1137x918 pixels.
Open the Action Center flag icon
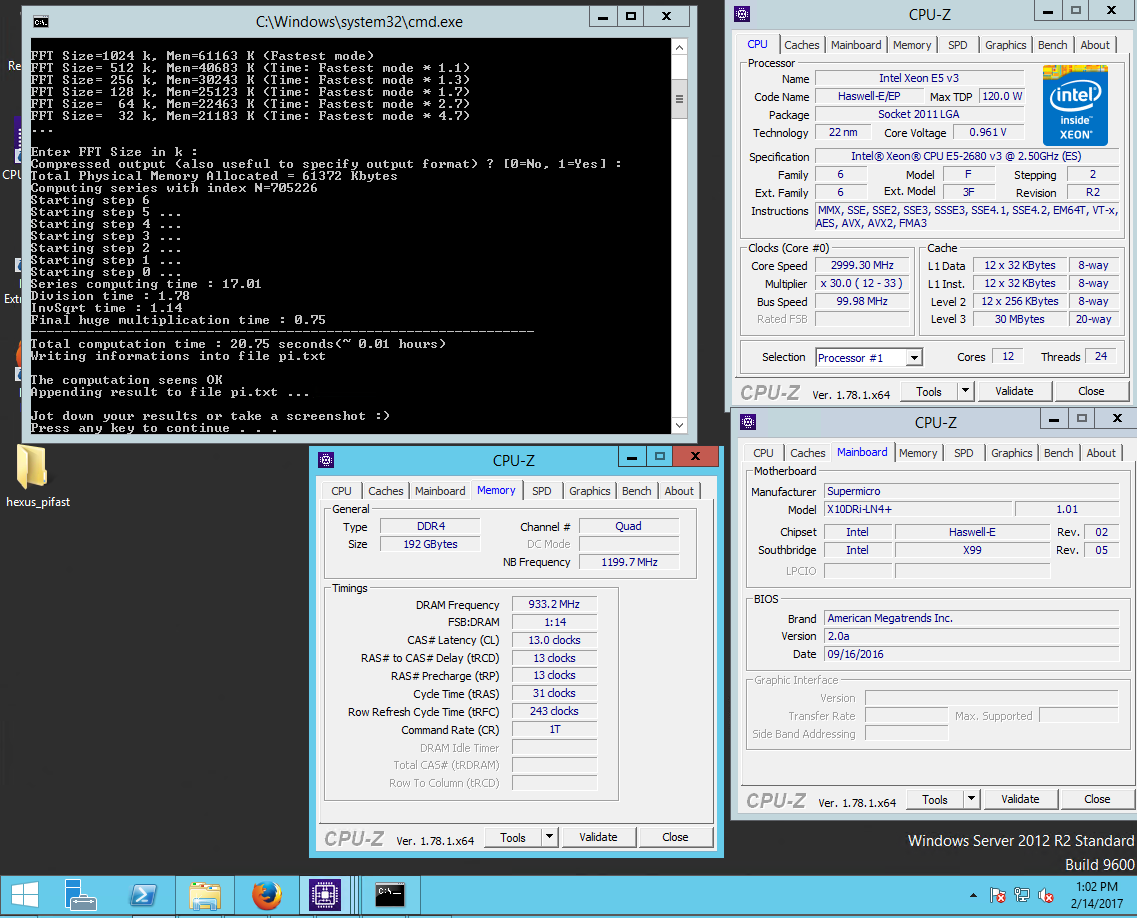click(998, 896)
